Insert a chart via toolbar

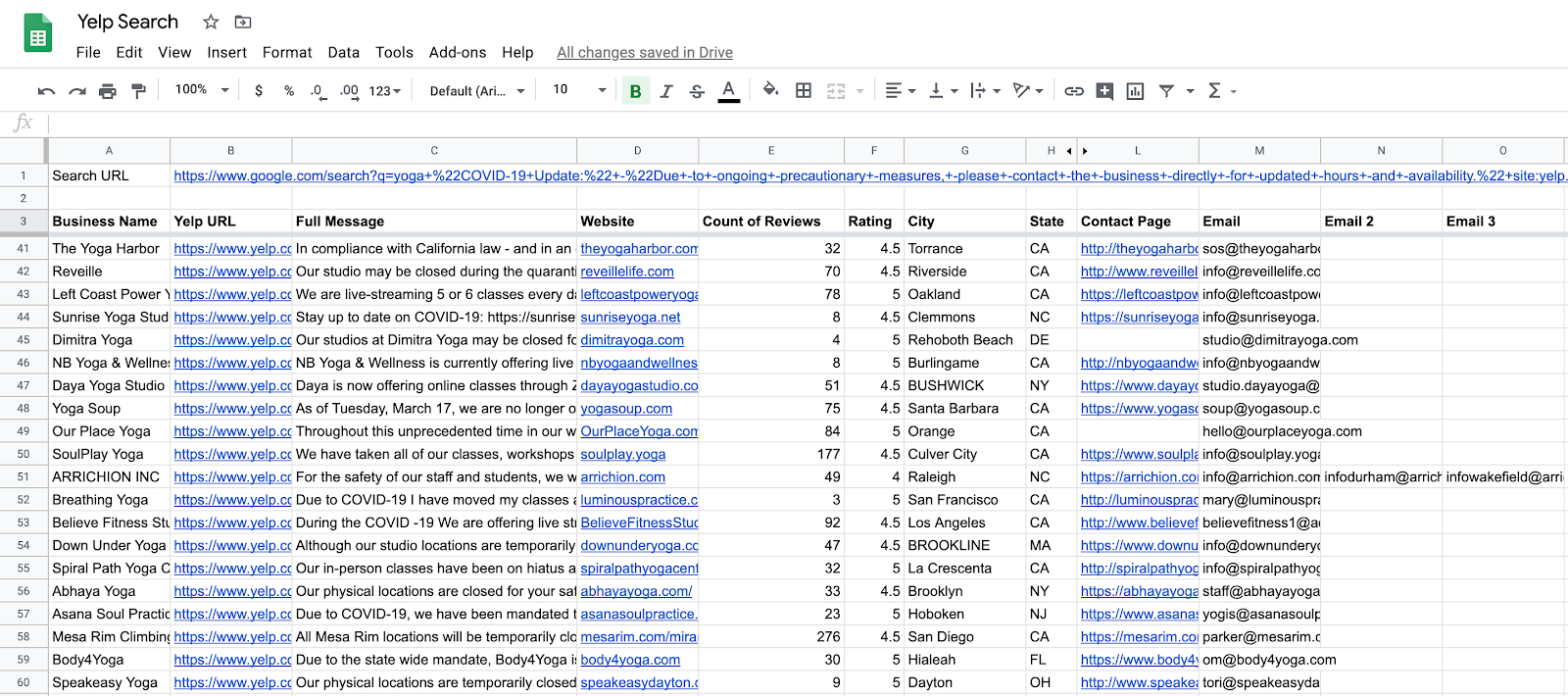point(1135,91)
